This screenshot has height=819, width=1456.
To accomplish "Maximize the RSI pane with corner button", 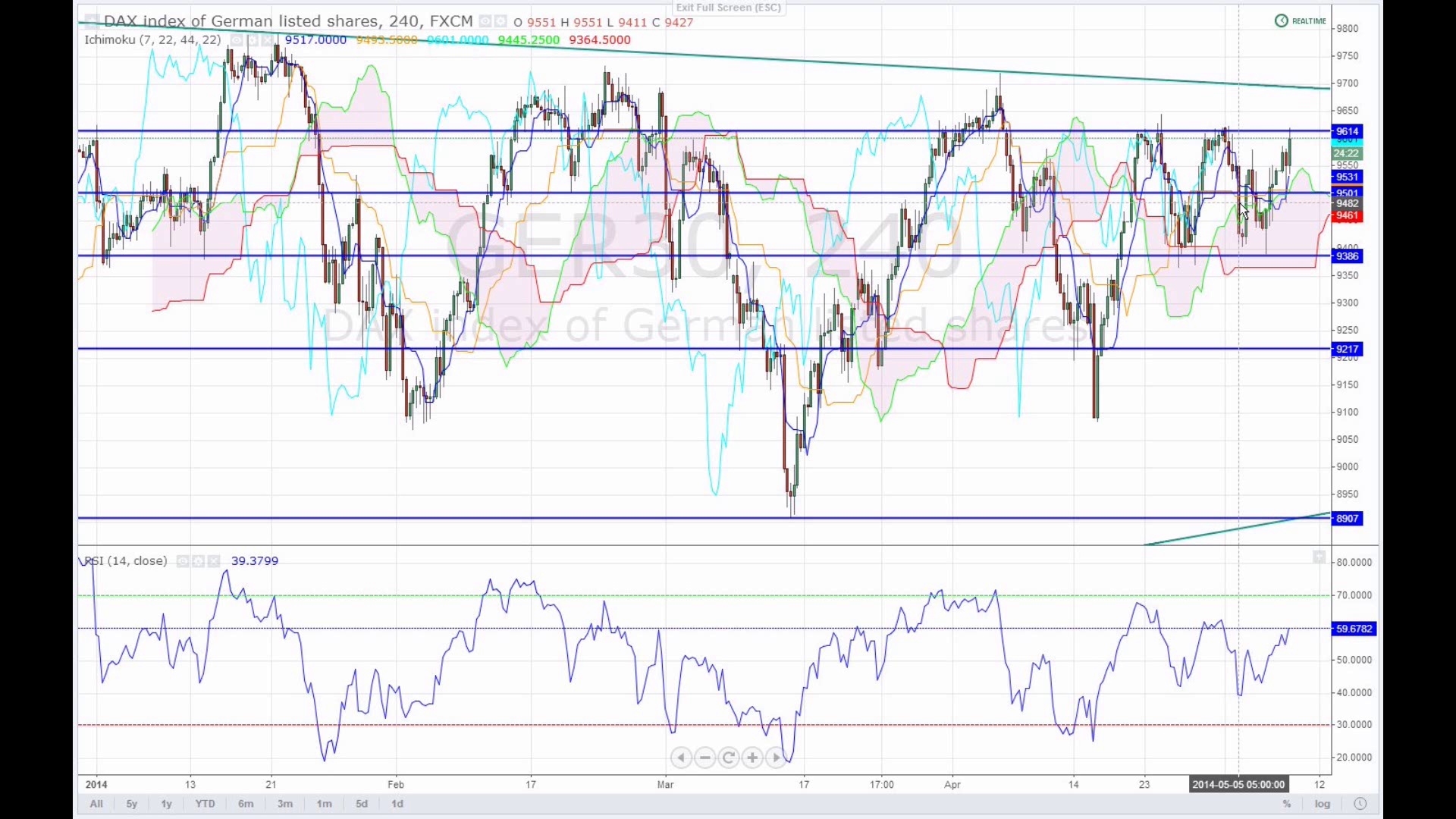I will 1319,558.
